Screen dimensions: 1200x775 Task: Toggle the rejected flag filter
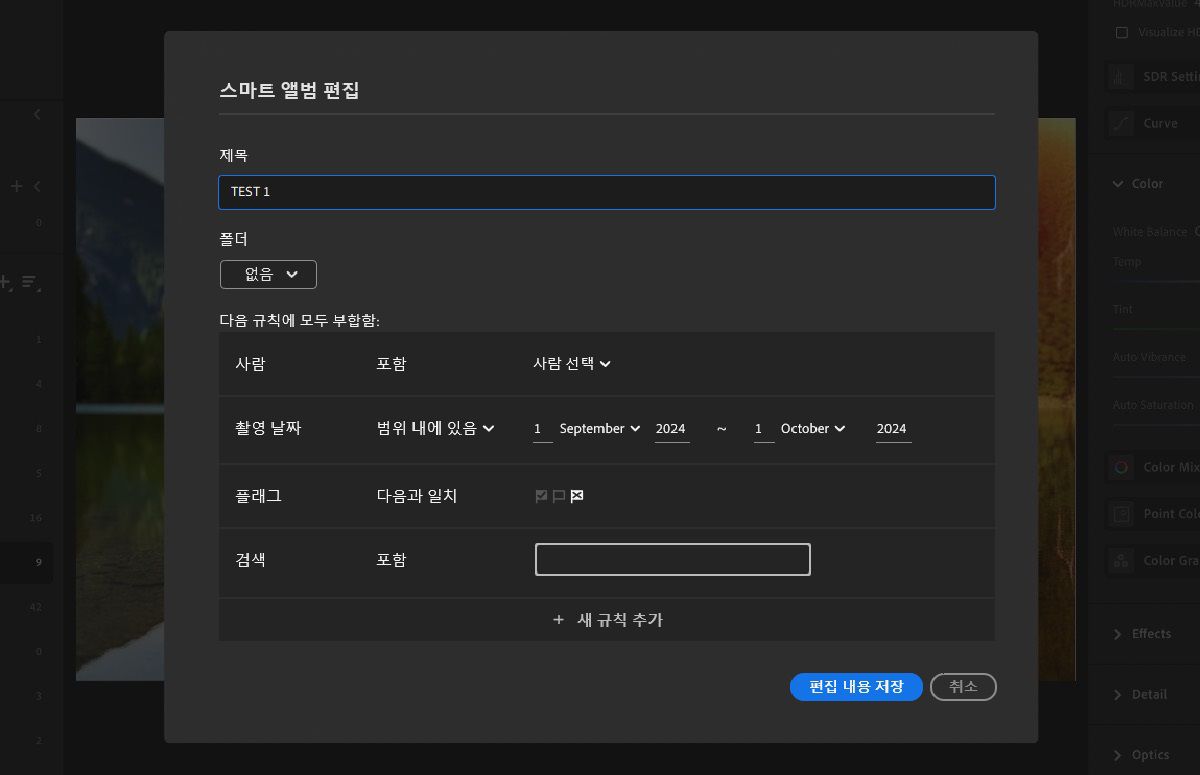pos(576,495)
